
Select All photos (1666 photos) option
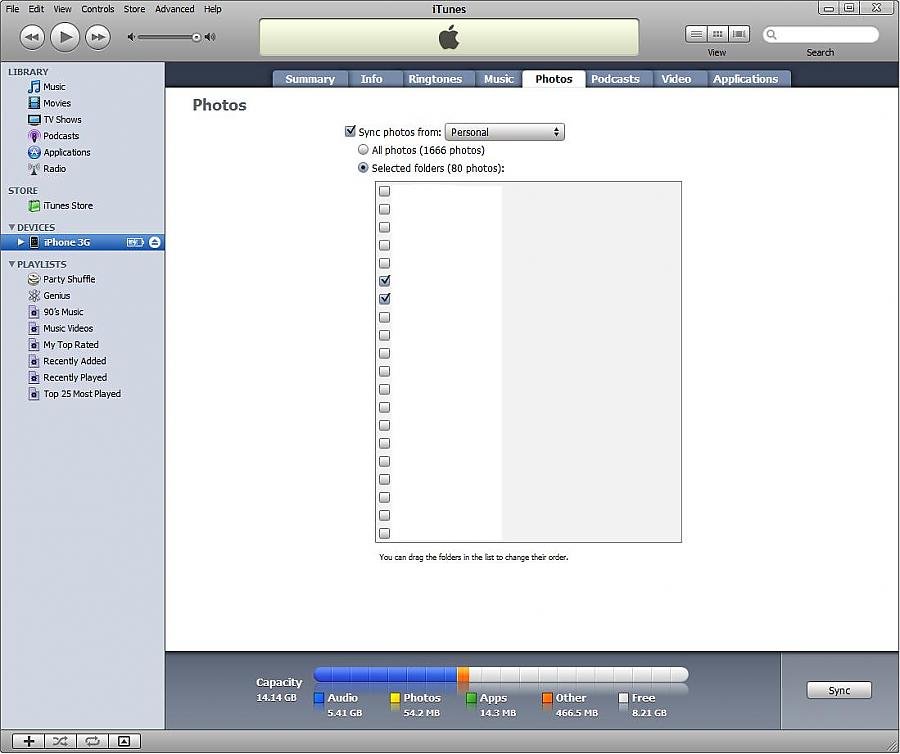pos(363,150)
